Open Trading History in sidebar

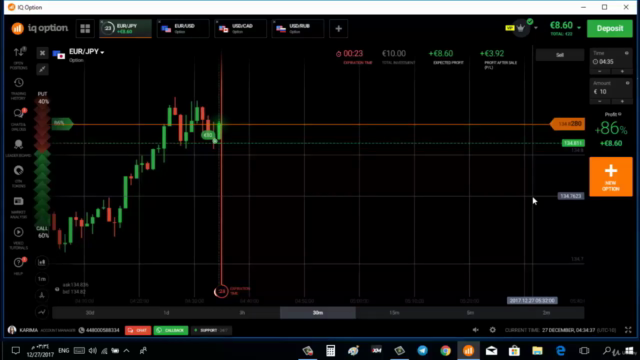point(18,88)
